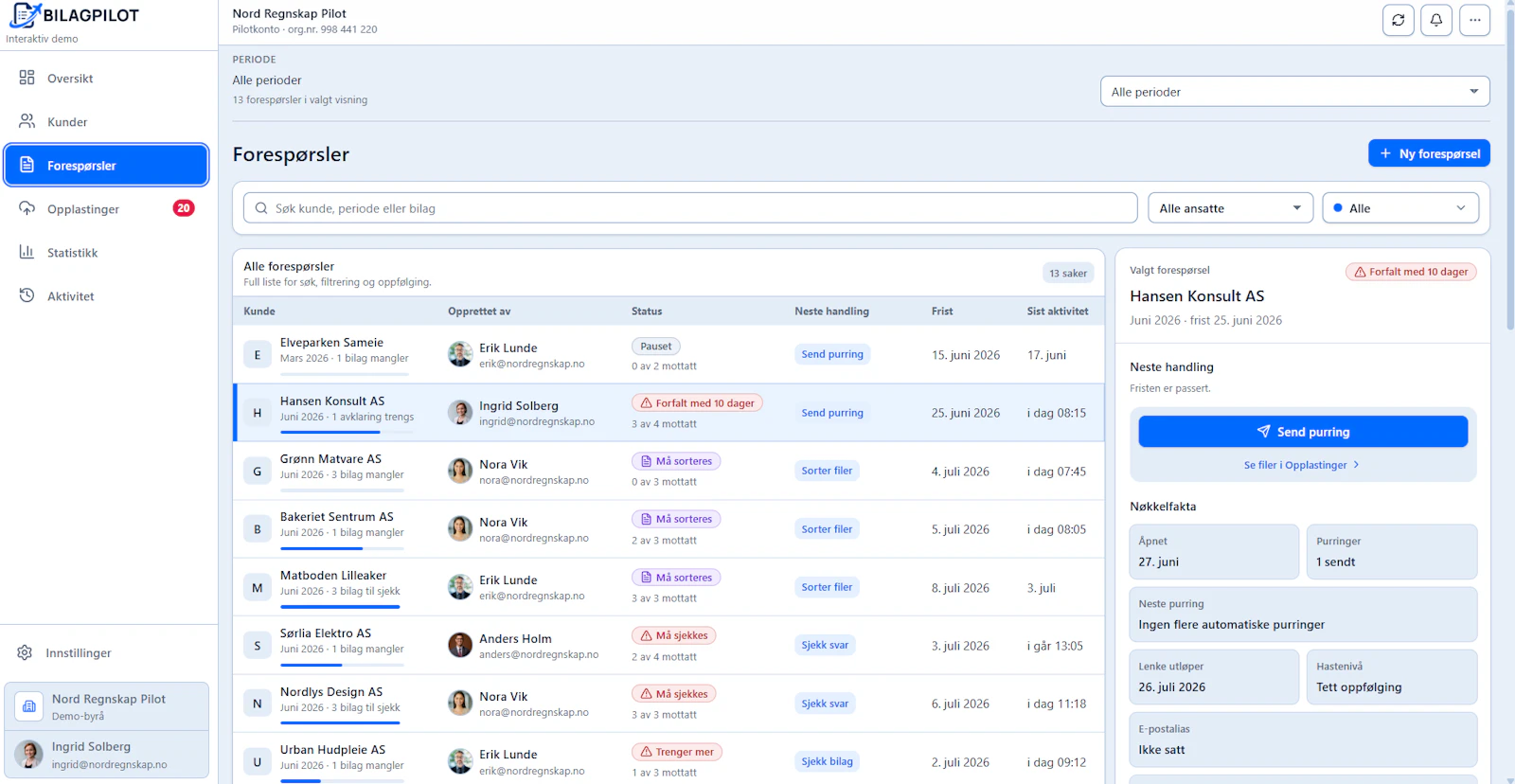Click Send purring in Hansen Konsult row

coord(832,413)
